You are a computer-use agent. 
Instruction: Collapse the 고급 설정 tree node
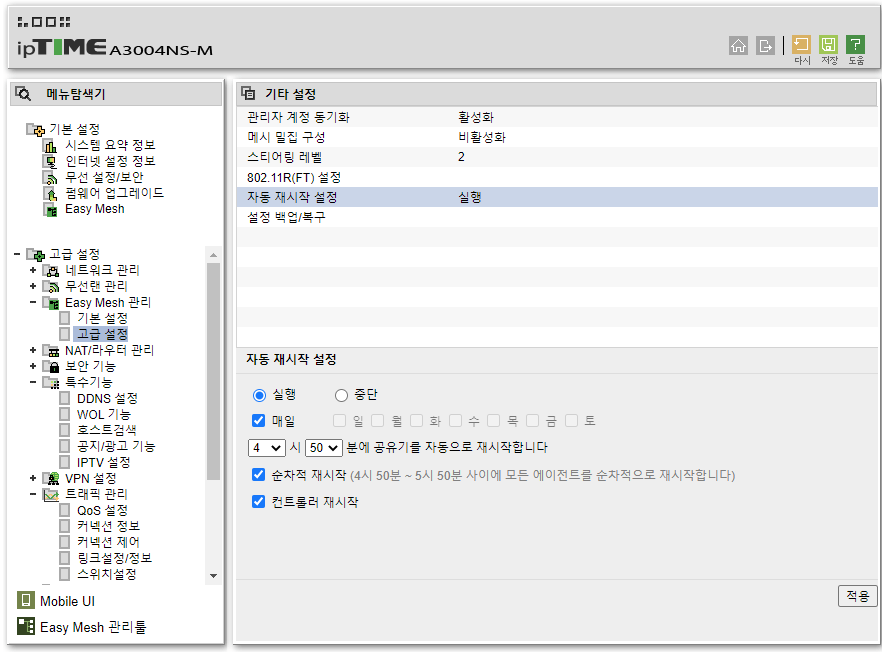click(x=17, y=254)
